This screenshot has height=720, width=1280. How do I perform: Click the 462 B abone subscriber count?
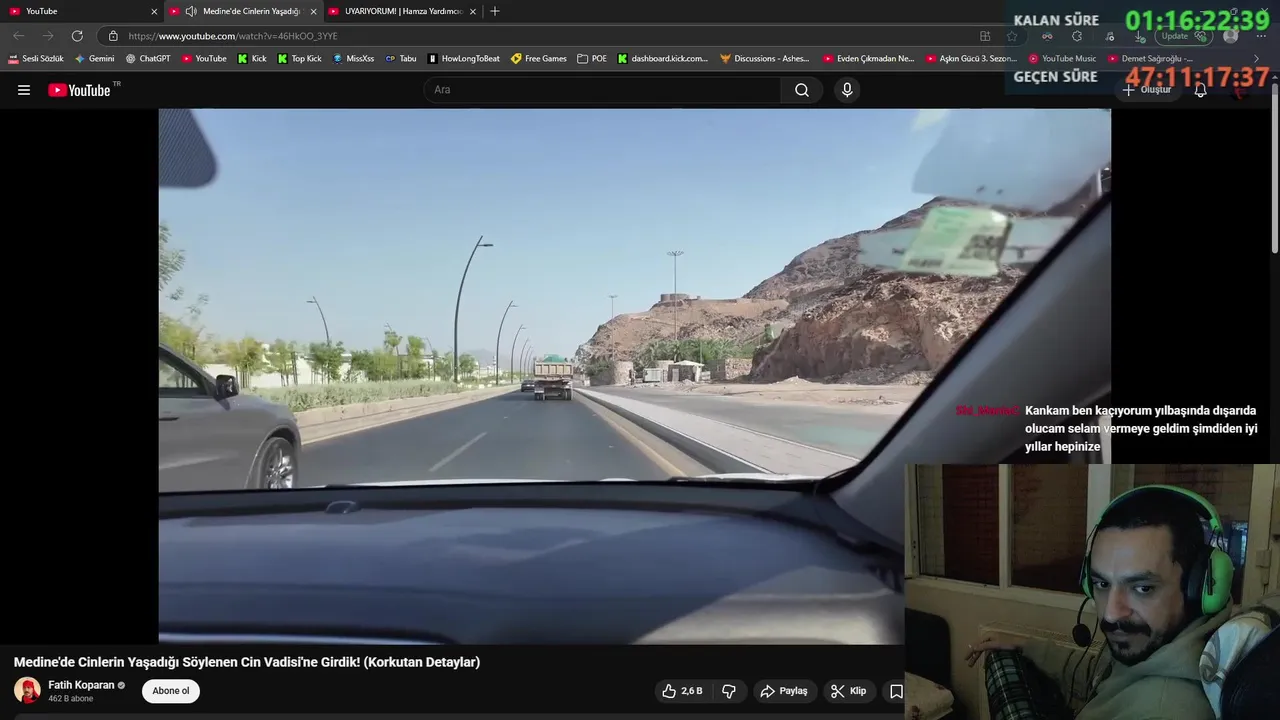click(x=70, y=699)
